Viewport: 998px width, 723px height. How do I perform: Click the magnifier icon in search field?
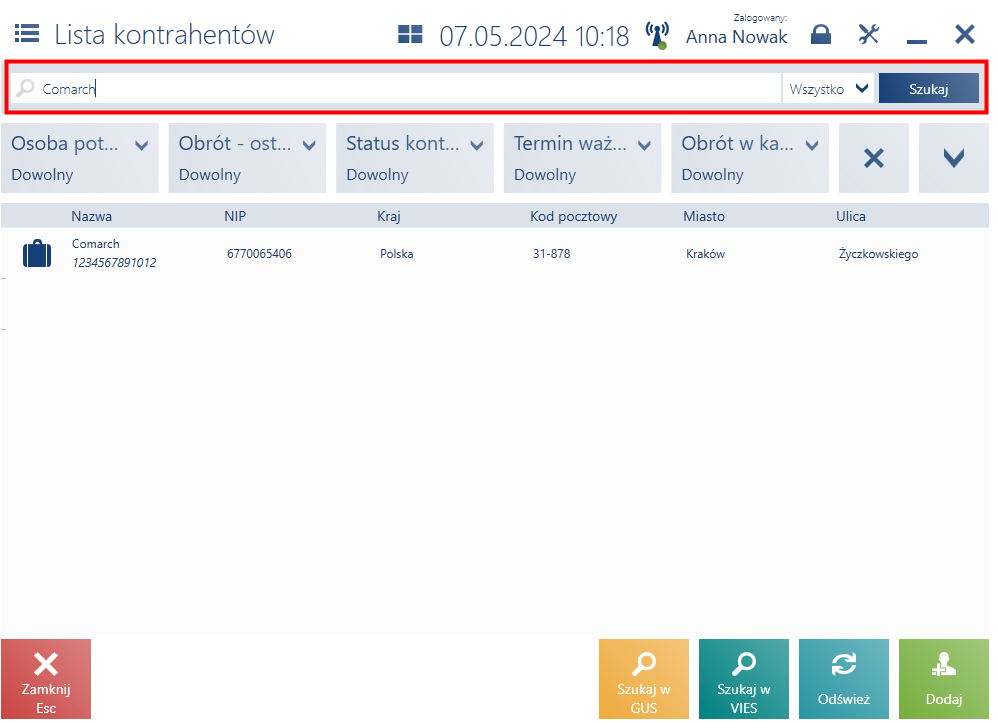[x=25, y=88]
